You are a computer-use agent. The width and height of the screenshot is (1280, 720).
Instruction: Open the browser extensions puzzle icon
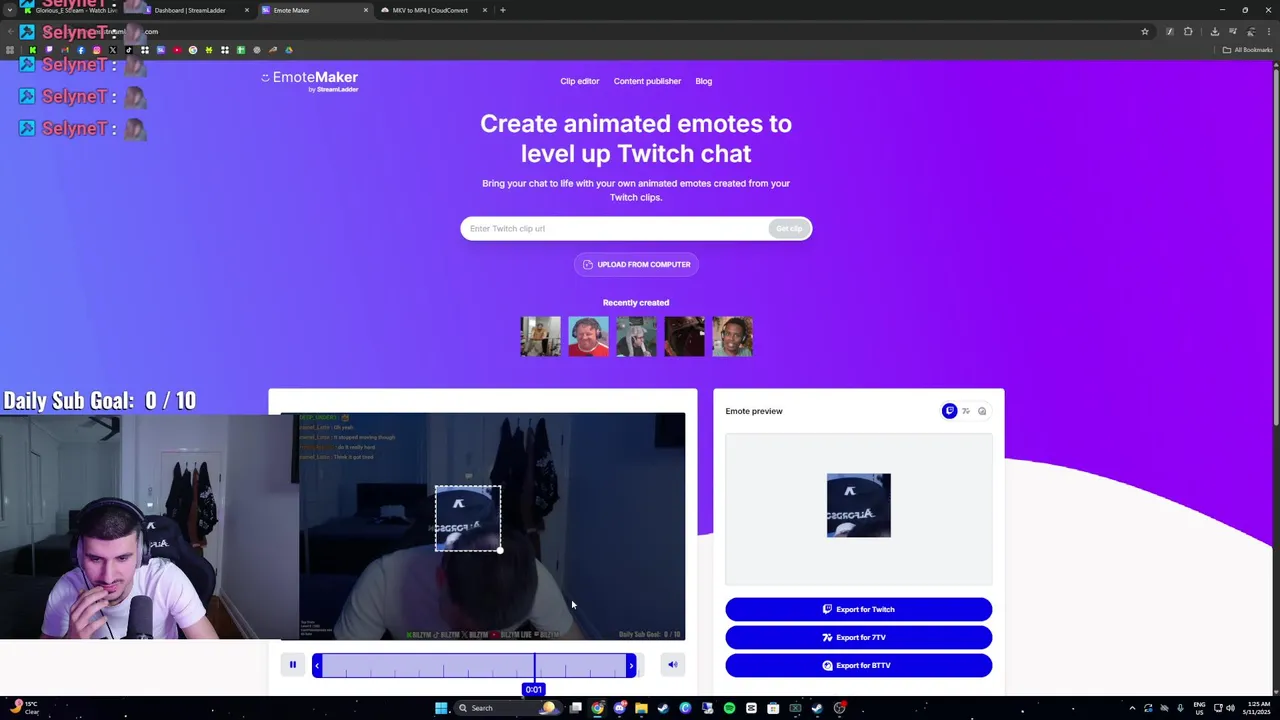pyautogui.click(x=1188, y=31)
